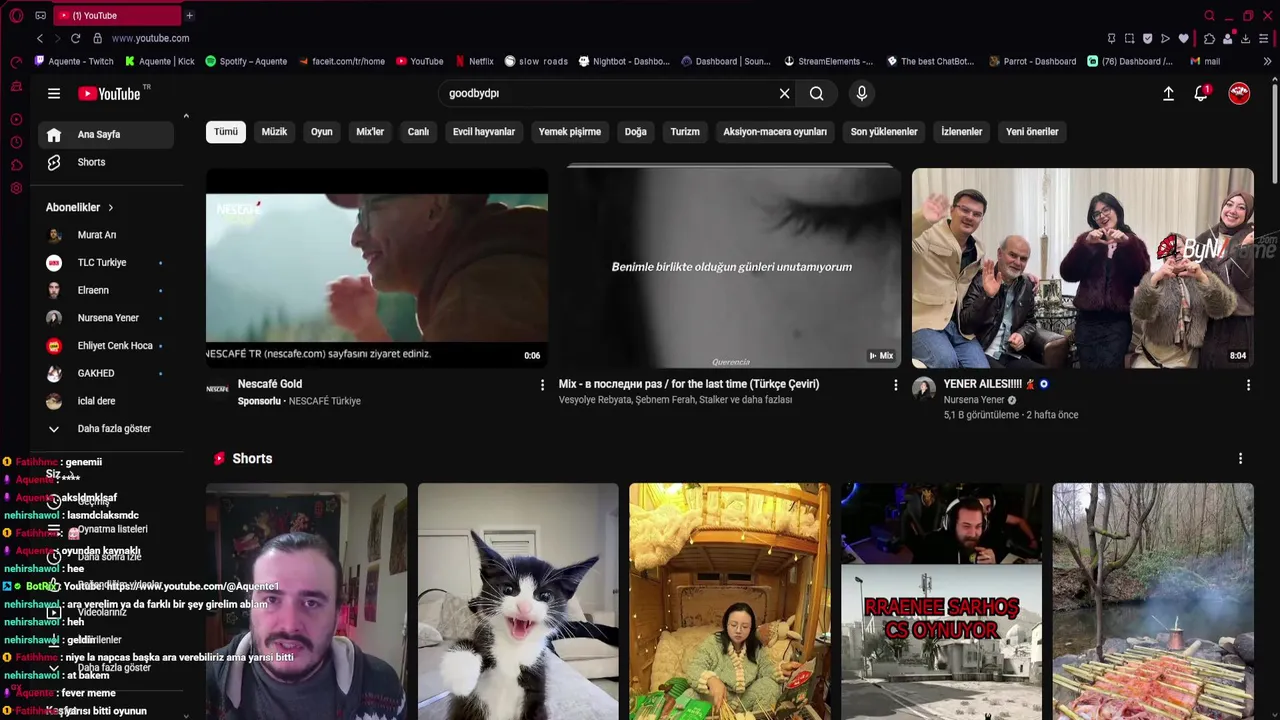Open Spotify – Aquente bookmark
The height and width of the screenshot is (720, 1280).
(x=246, y=61)
